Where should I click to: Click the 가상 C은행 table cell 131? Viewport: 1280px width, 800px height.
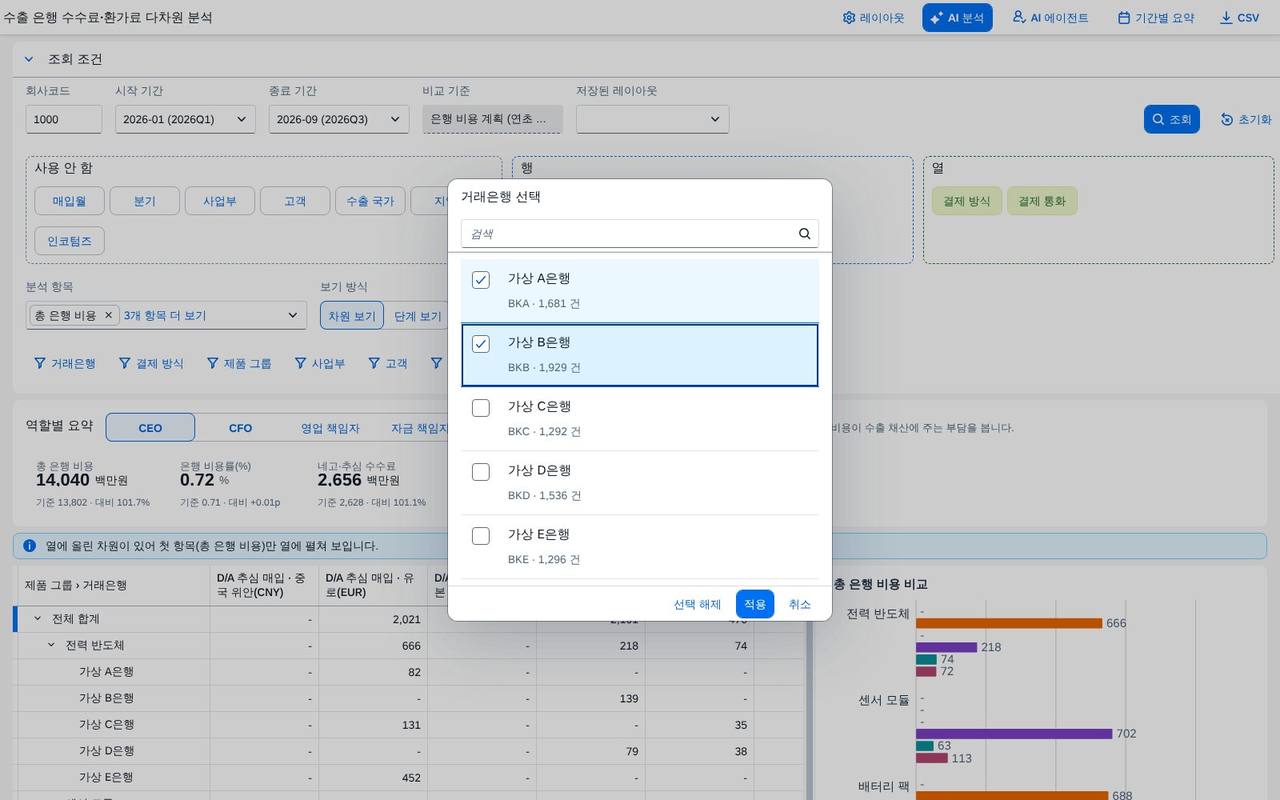pos(372,724)
